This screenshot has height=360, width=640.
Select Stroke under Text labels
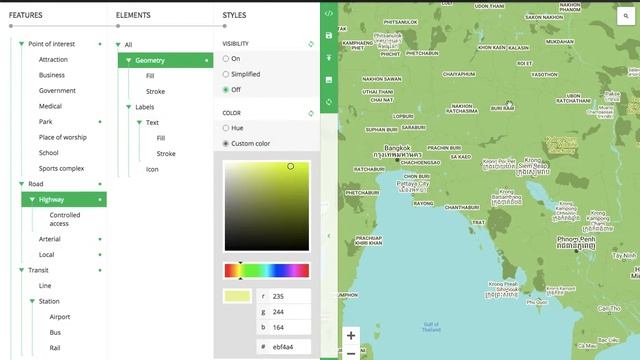(x=166, y=153)
